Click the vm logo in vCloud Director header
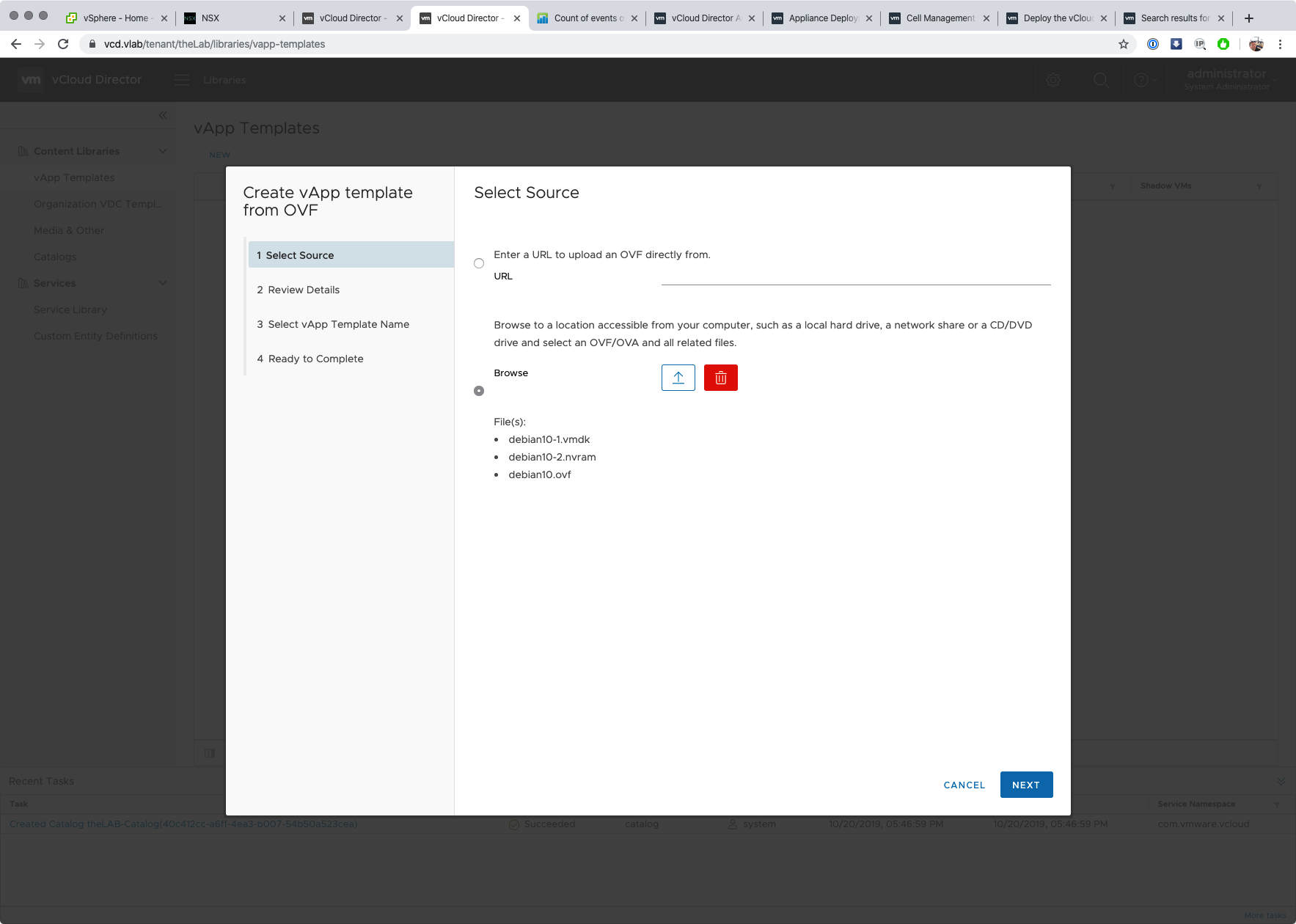 coord(31,80)
